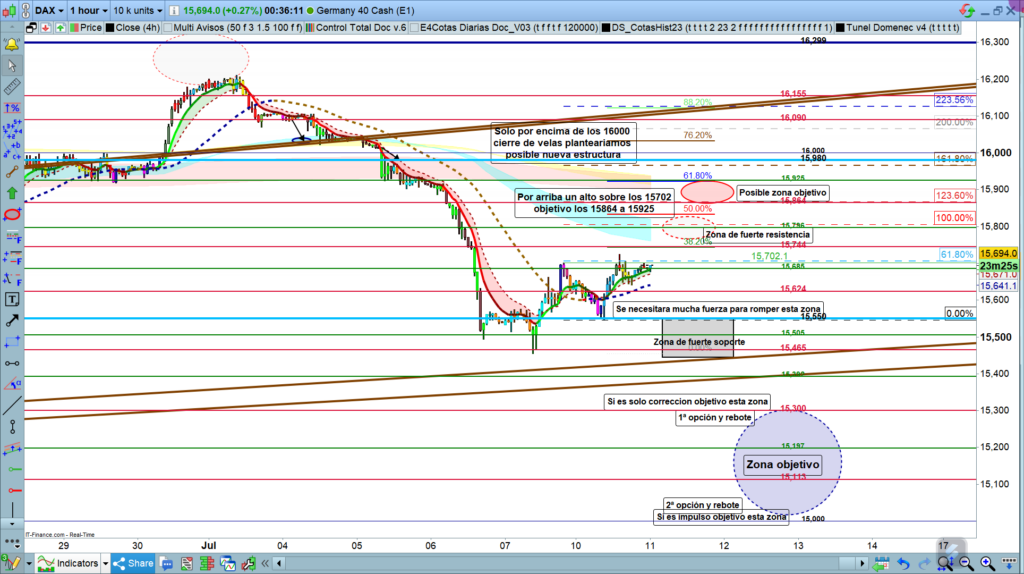This screenshot has height=574, width=1024.
Task: Toggle the DS_CotasHist23 indicator box
Action: [607, 29]
